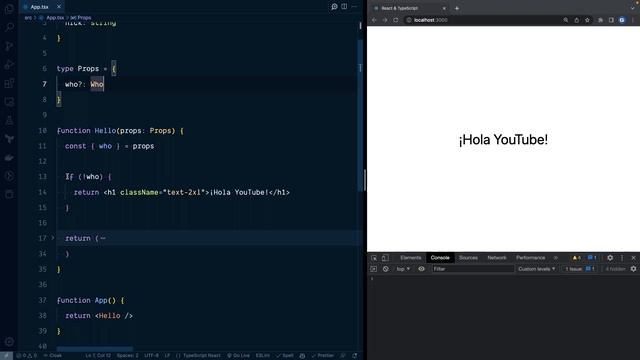The height and width of the screenshot is (360, 640).
Task: Click the chat bubble icon in editor toolbar
Action: tap(334, 7)
